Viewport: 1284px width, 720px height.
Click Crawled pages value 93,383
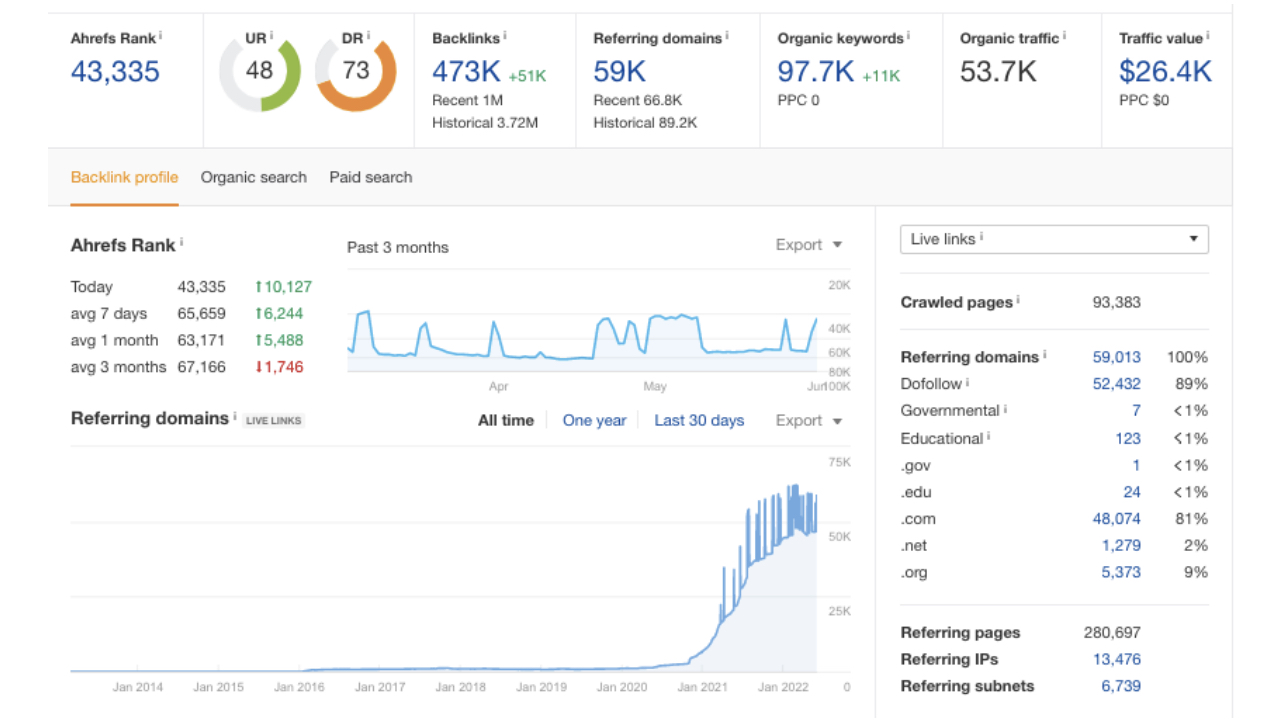1117,302
